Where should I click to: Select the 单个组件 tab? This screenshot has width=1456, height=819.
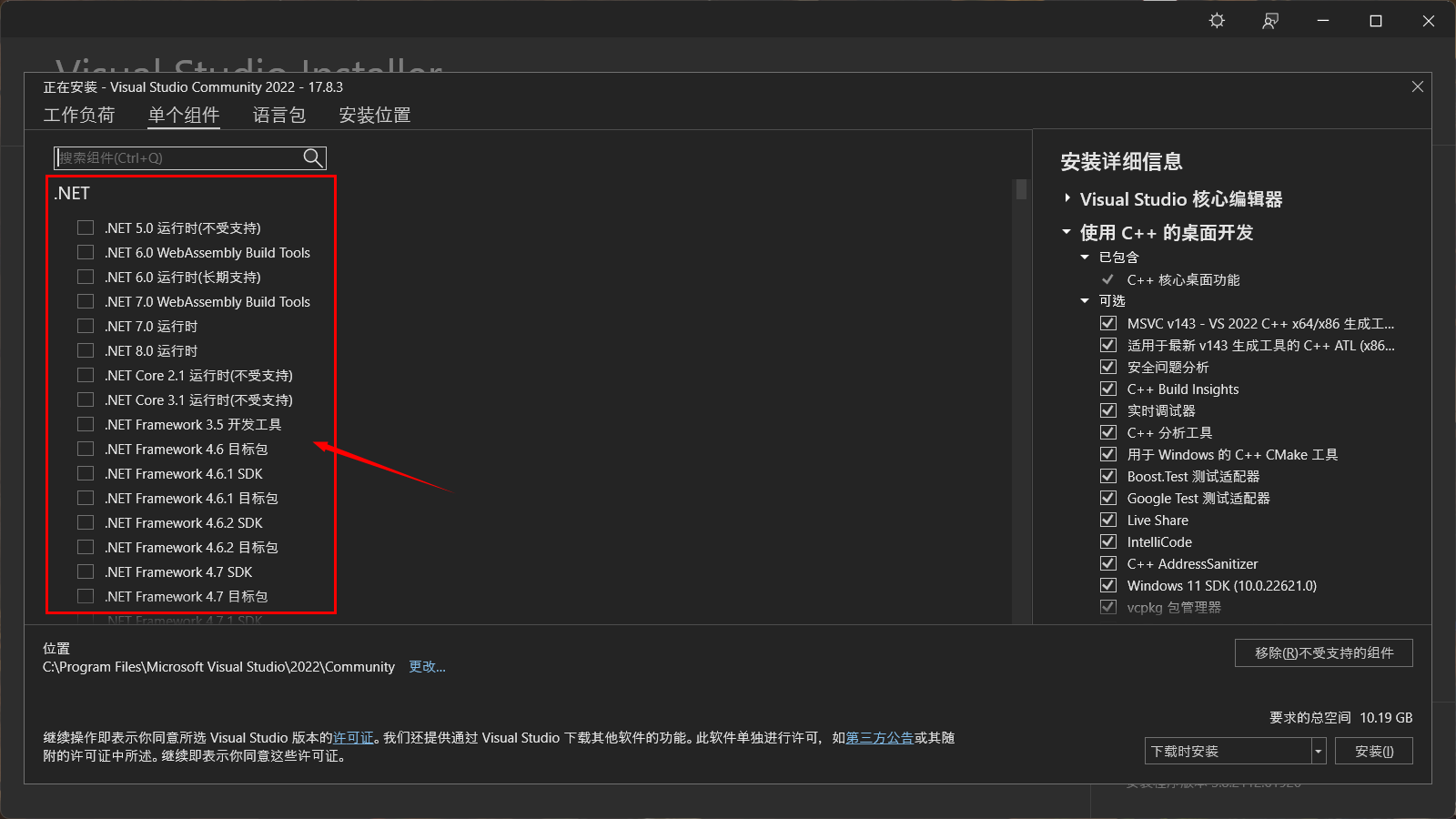tap(184, 115)
